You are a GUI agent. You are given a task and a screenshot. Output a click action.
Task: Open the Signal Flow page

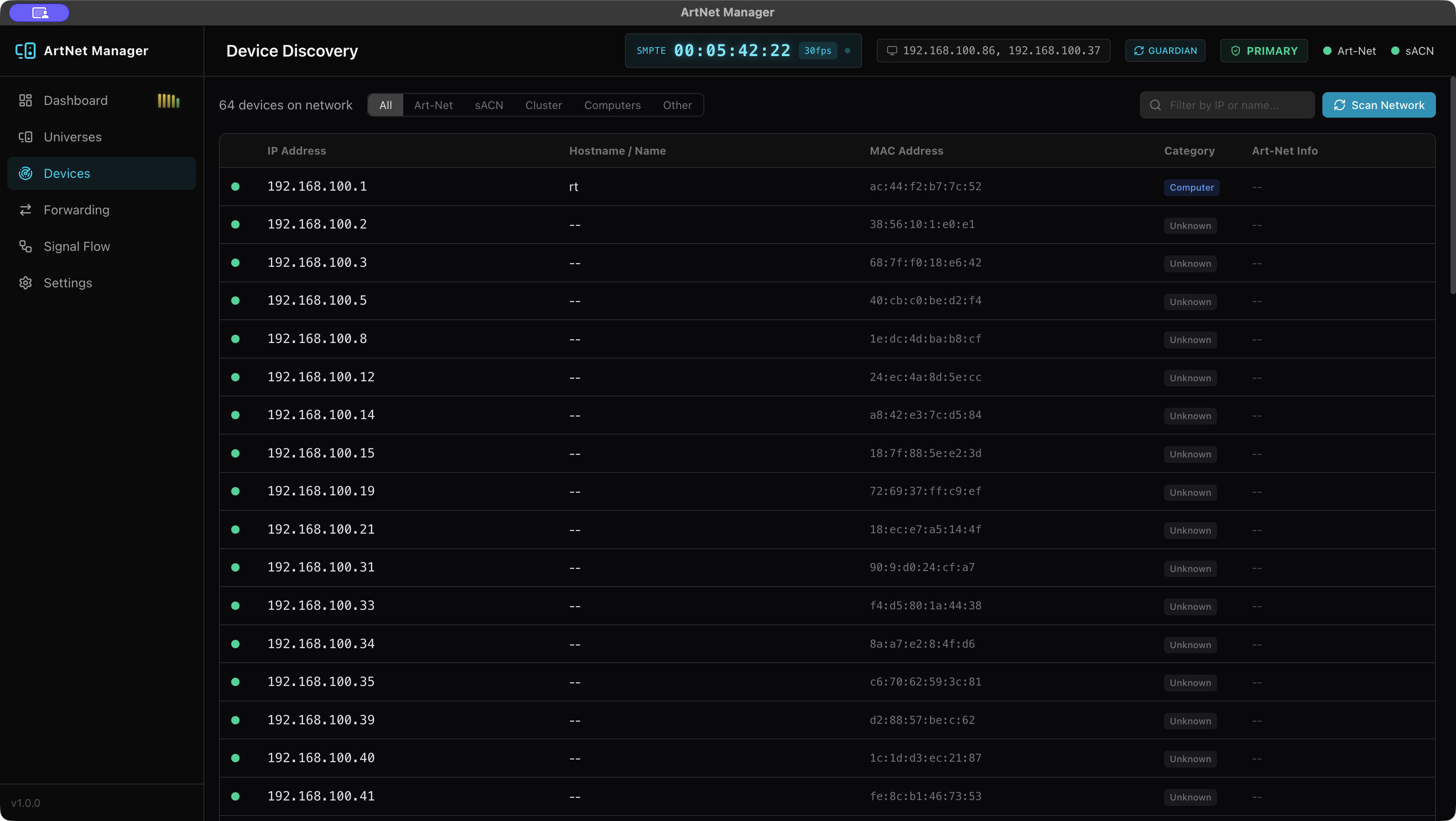[x=102, y=246]
